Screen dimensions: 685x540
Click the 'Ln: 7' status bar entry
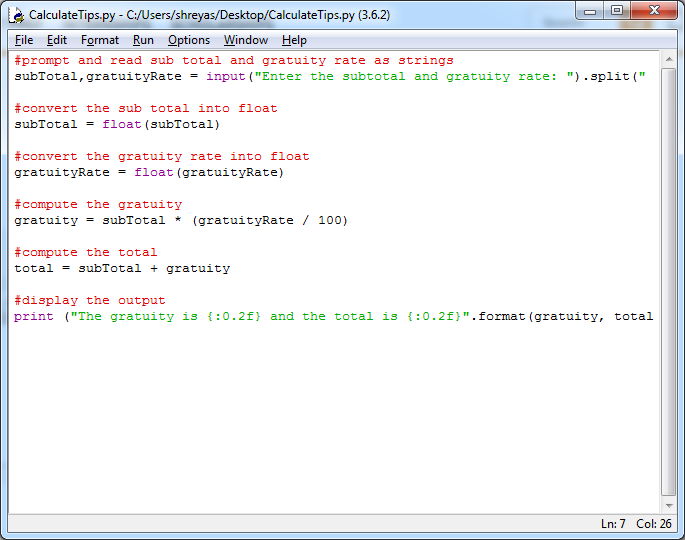point(613,523)
